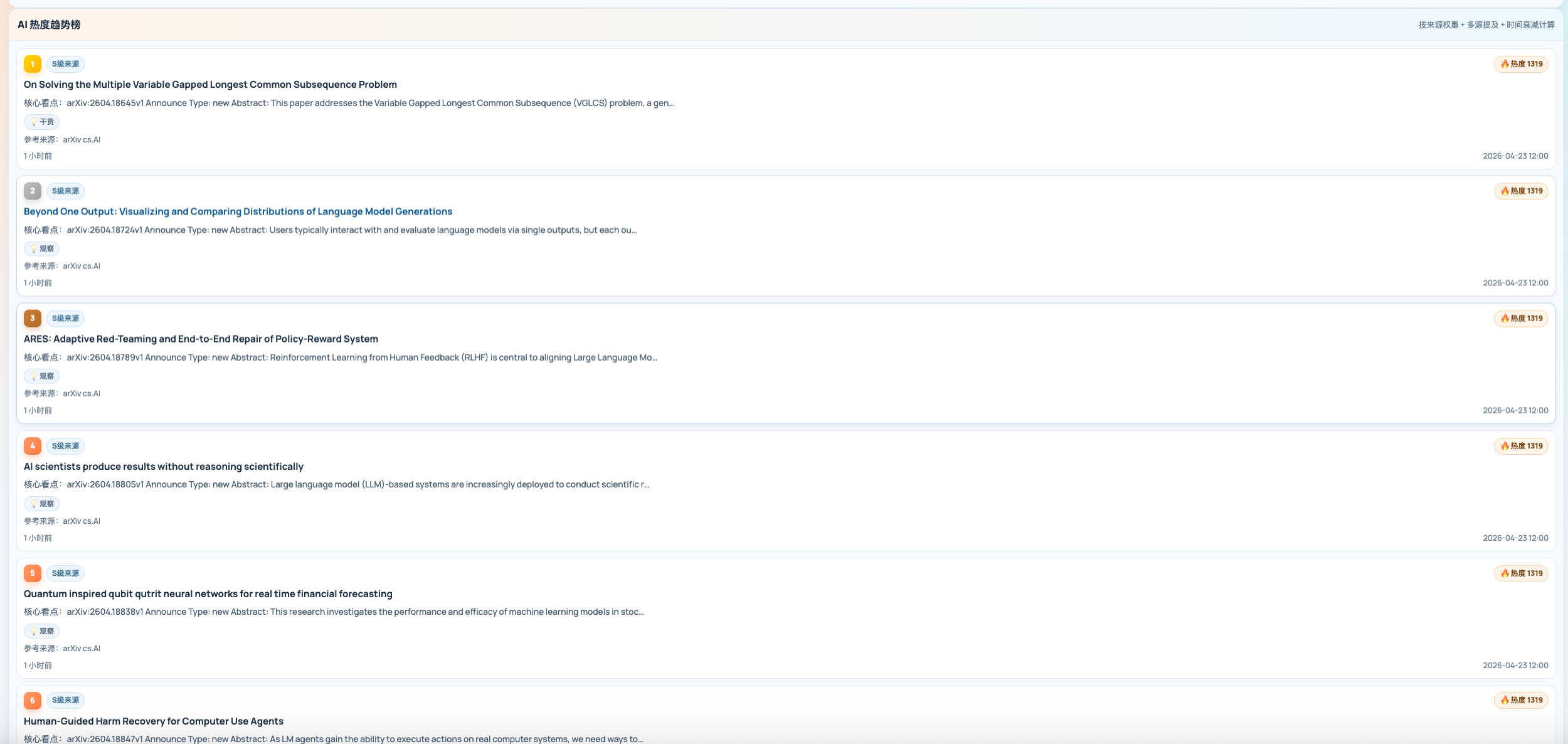Click S级来源 tag on Quantum inspired card
Screen dimensions: 1568x744
tap(66, 573)
